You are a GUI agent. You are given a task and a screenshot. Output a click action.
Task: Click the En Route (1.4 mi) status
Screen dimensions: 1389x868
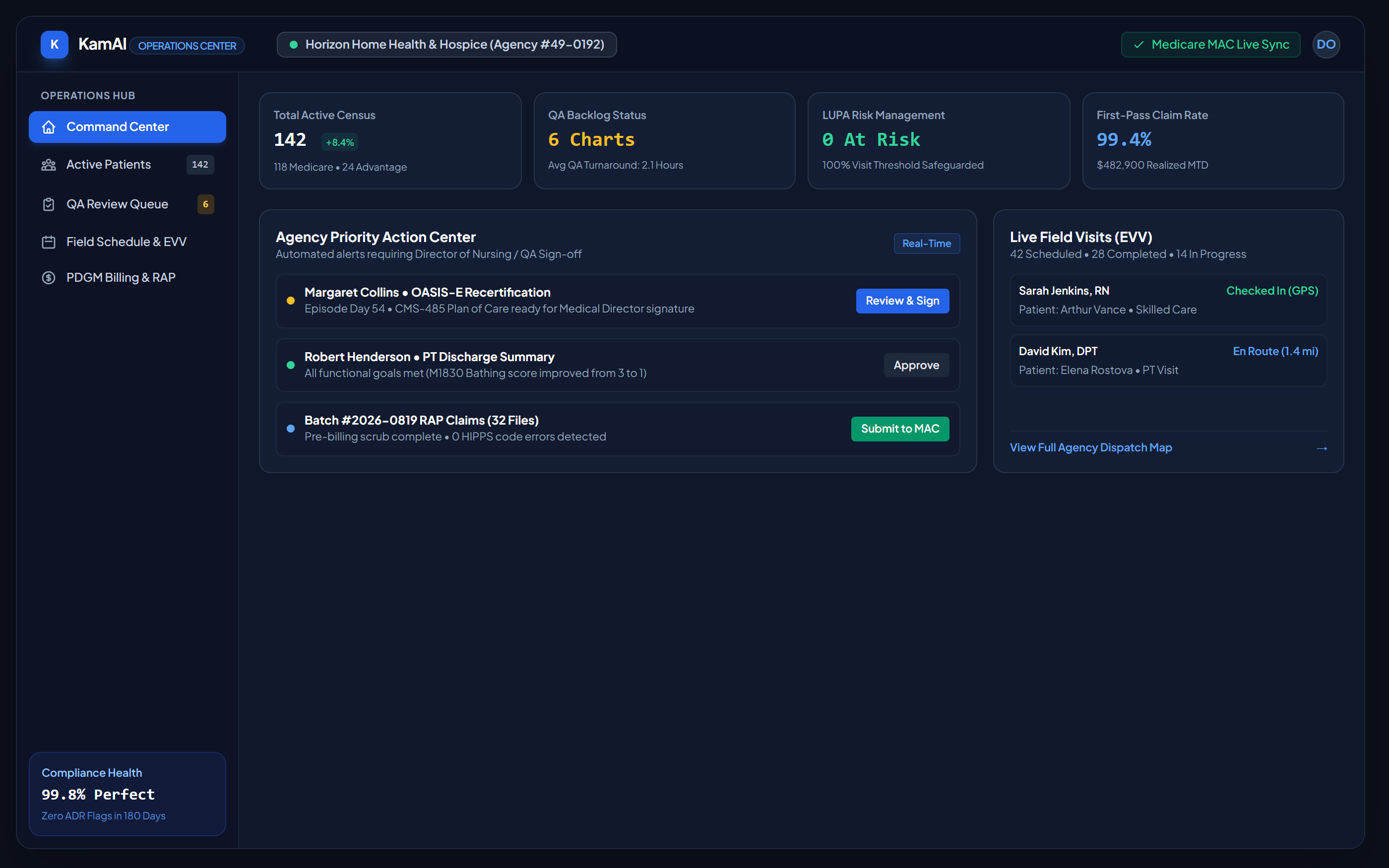point(1275,351)
